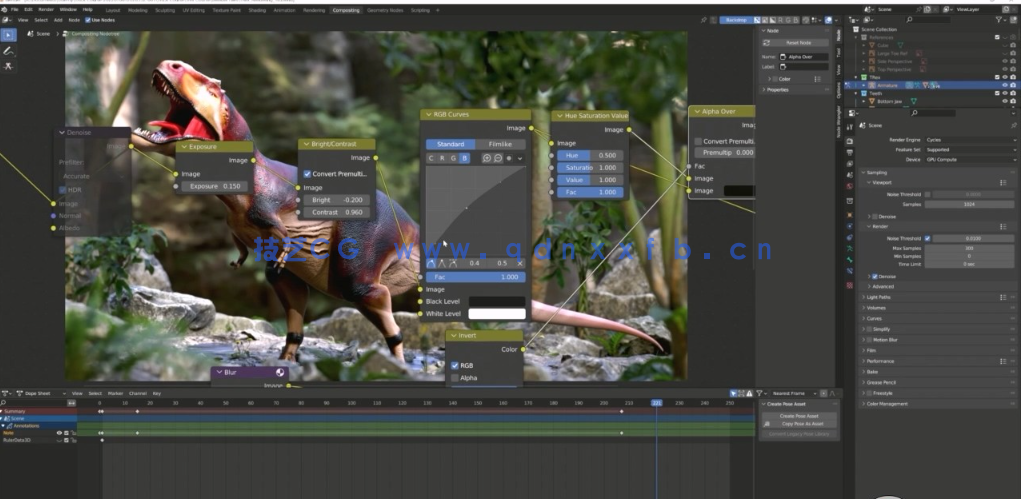Open Light Paths presets list icon
The height and width of the screenshot is (499, 1022).
[1003, 297]
